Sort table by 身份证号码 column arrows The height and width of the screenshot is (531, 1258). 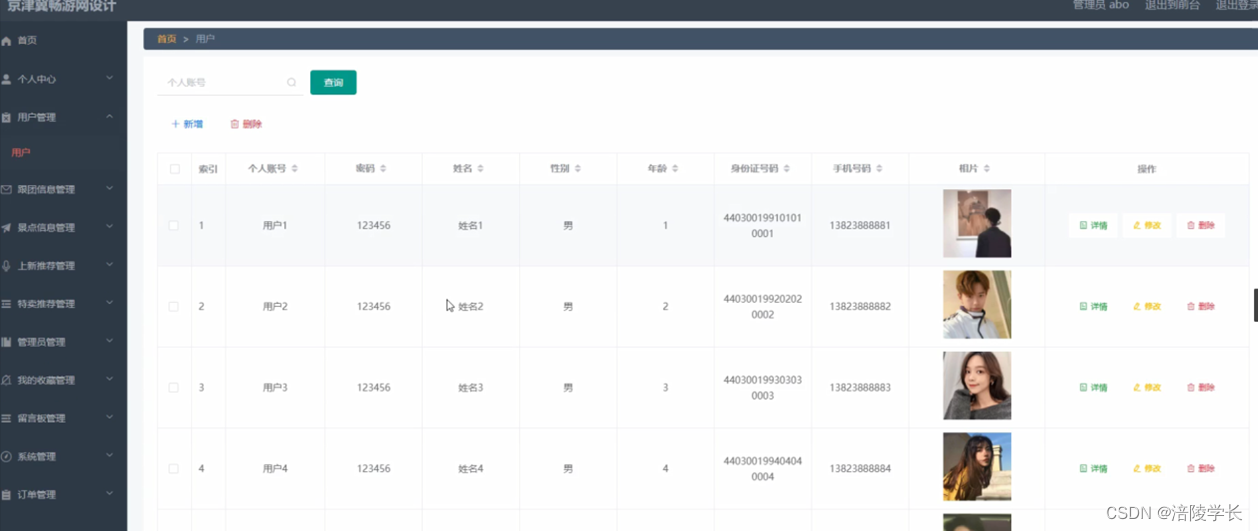[787, 169]
